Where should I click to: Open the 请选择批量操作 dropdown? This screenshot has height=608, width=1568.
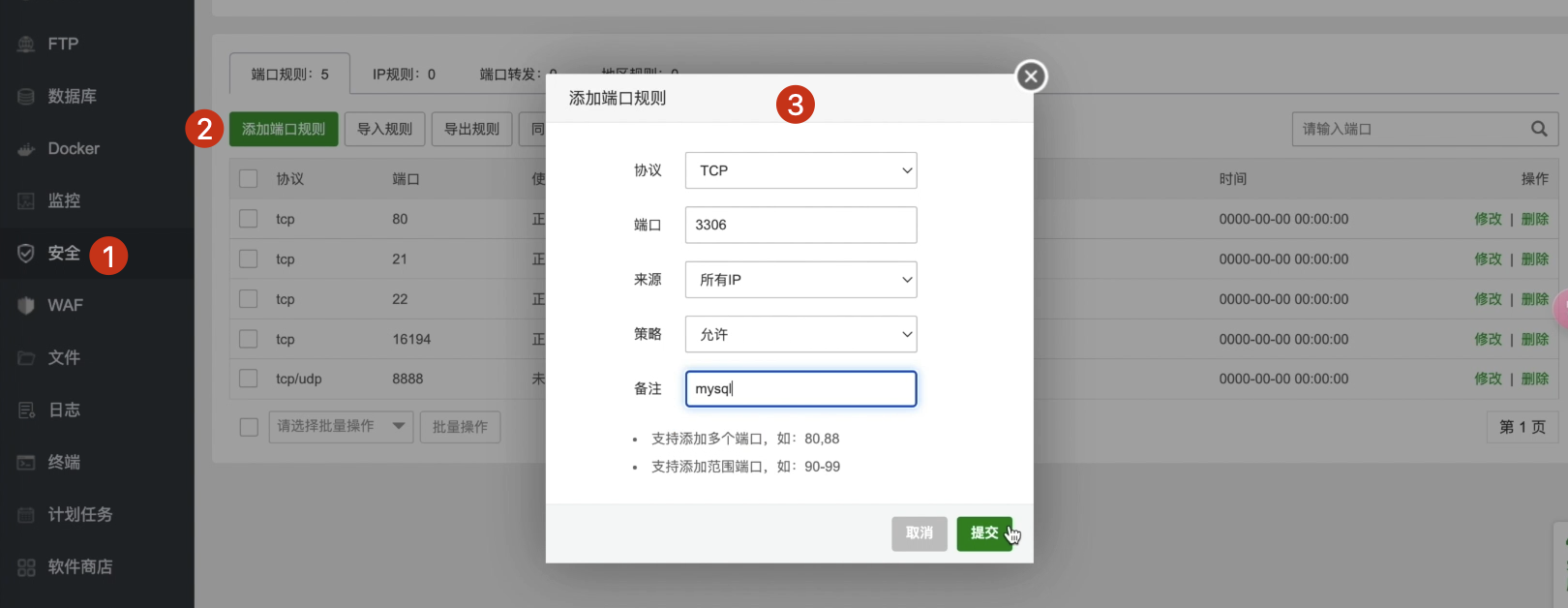point(341,427)
